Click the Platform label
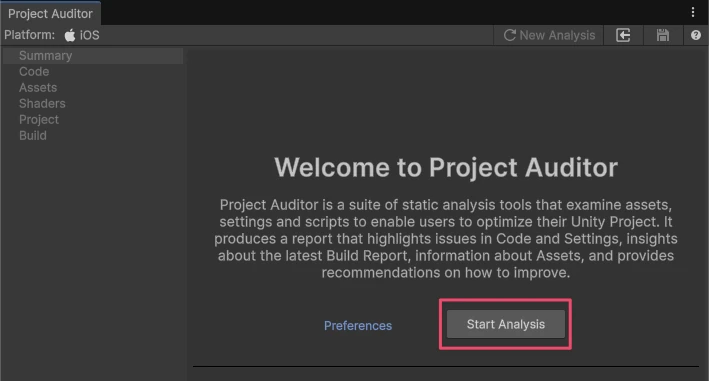This screenshot has height=381, width=709. coord(29,35)
